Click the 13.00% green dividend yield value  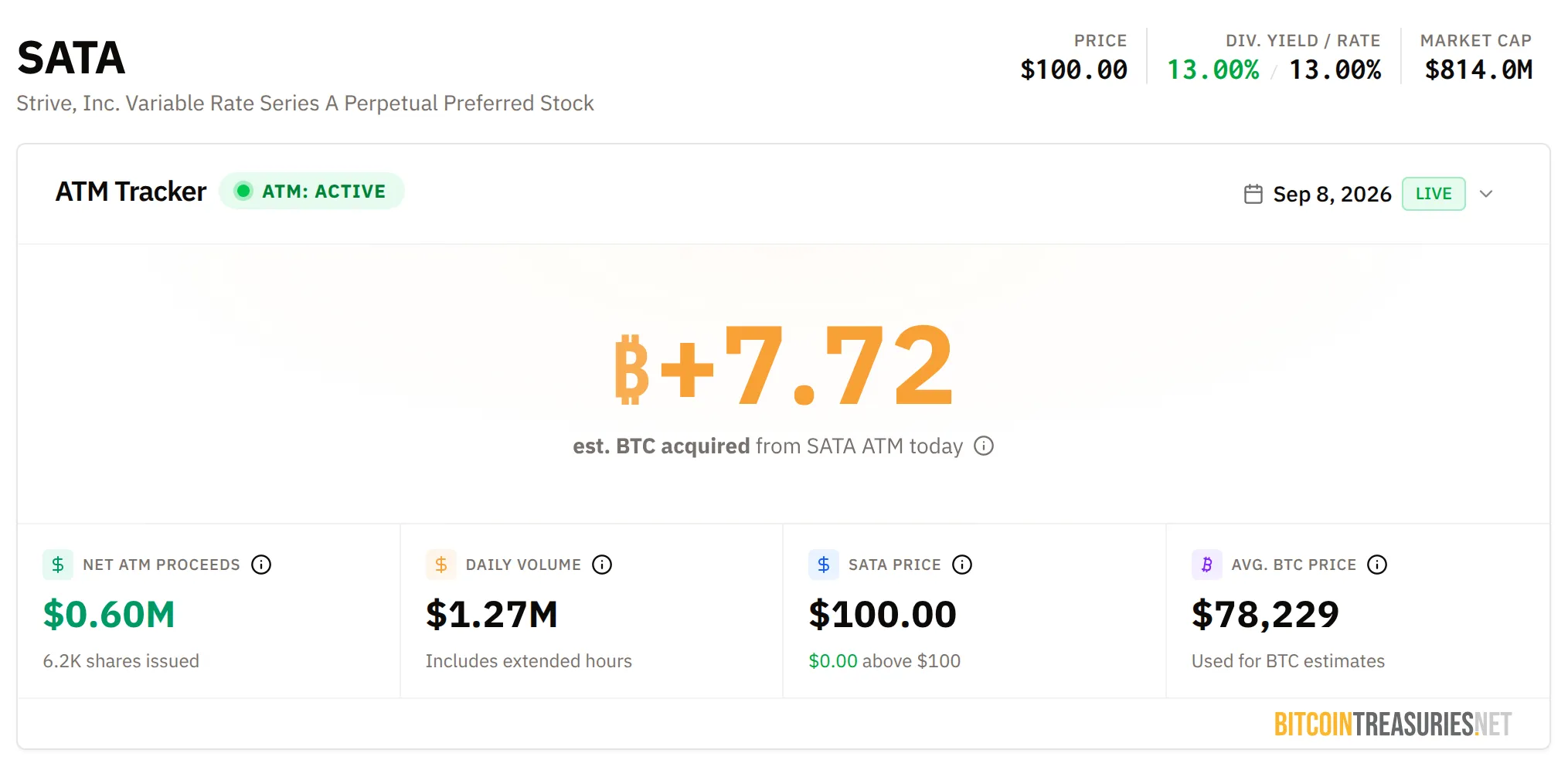[x=1213, y=70]
